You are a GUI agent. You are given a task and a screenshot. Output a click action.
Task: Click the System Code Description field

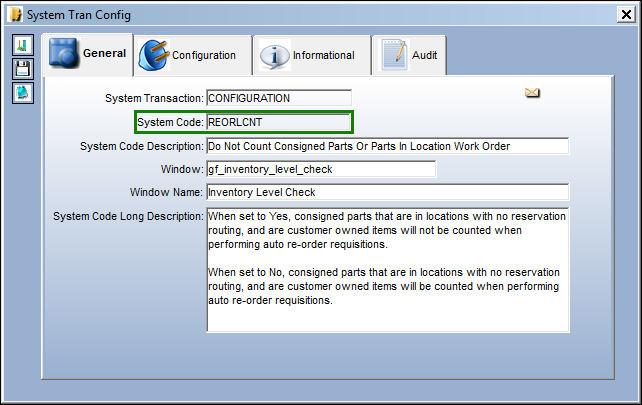tap(388, 146)
